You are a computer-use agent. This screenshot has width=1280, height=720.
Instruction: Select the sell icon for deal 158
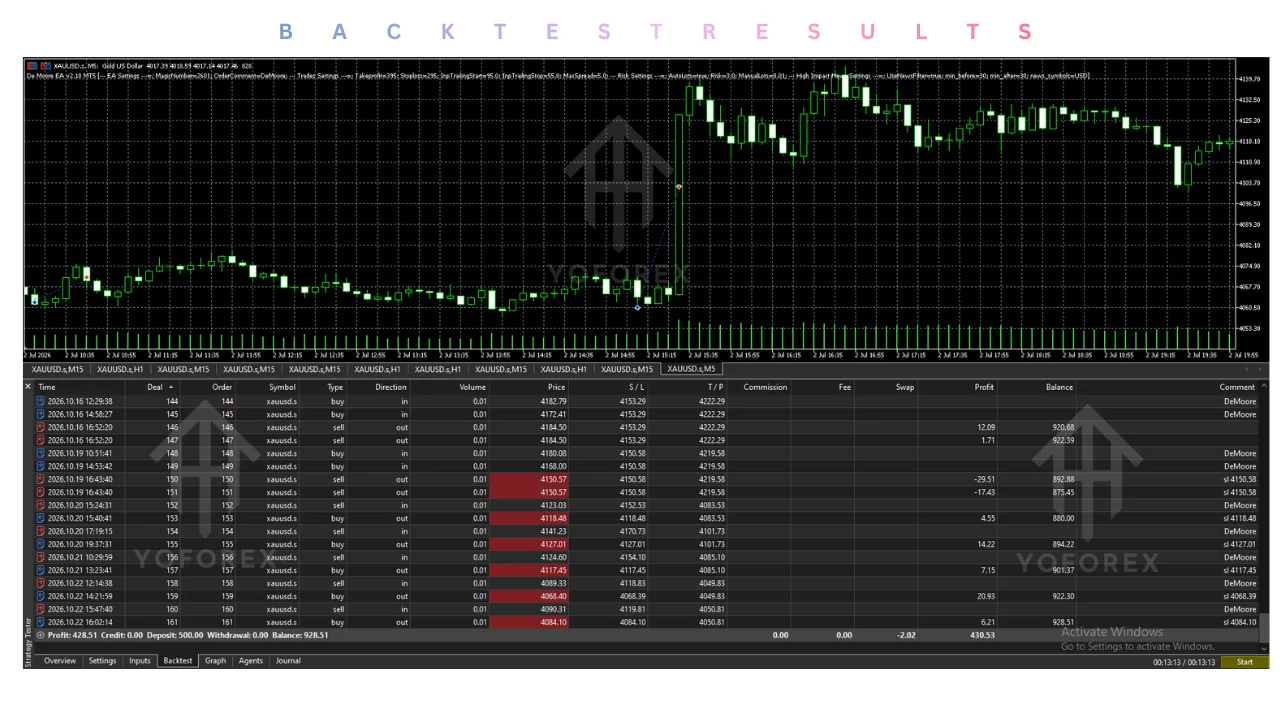[40, 583]
